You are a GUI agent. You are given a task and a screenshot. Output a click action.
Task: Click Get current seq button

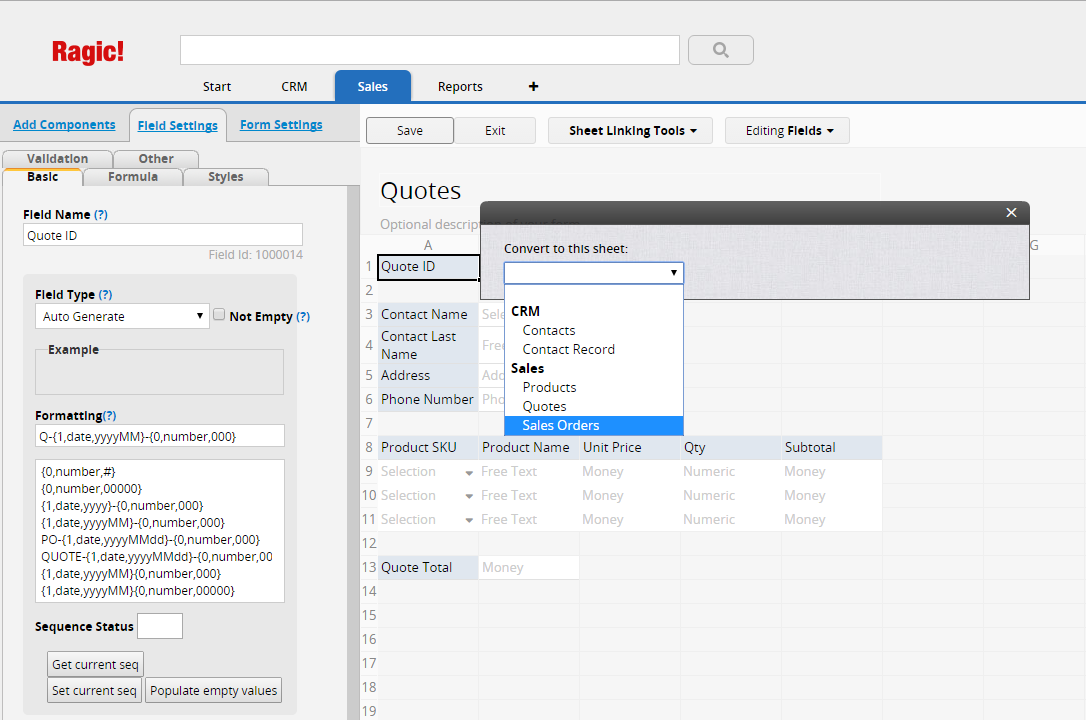click(96, 665)
